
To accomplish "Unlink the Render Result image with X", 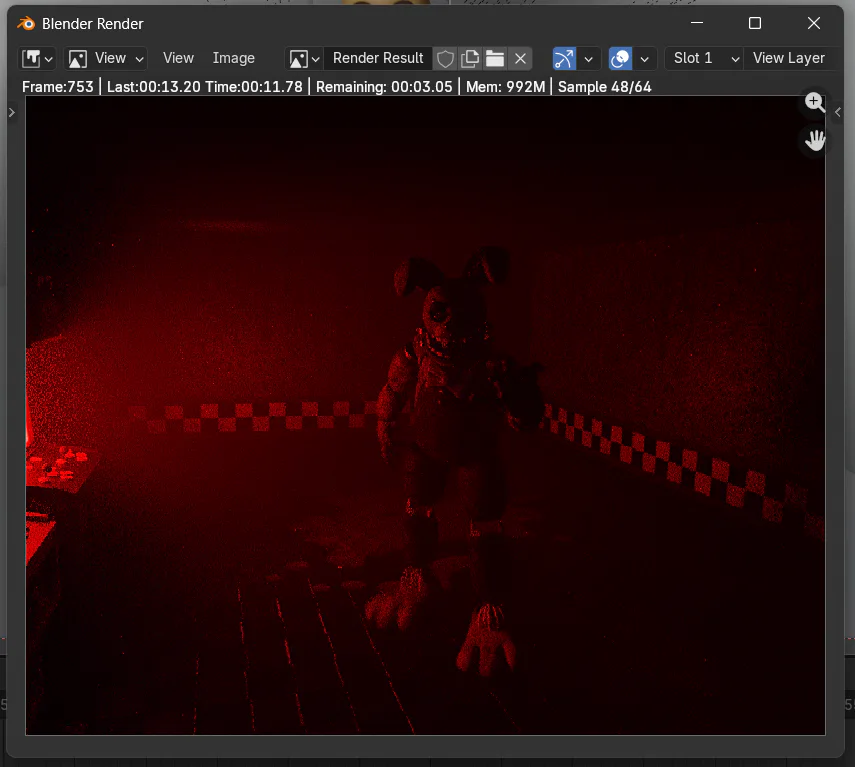I will (x=520, y=58).
